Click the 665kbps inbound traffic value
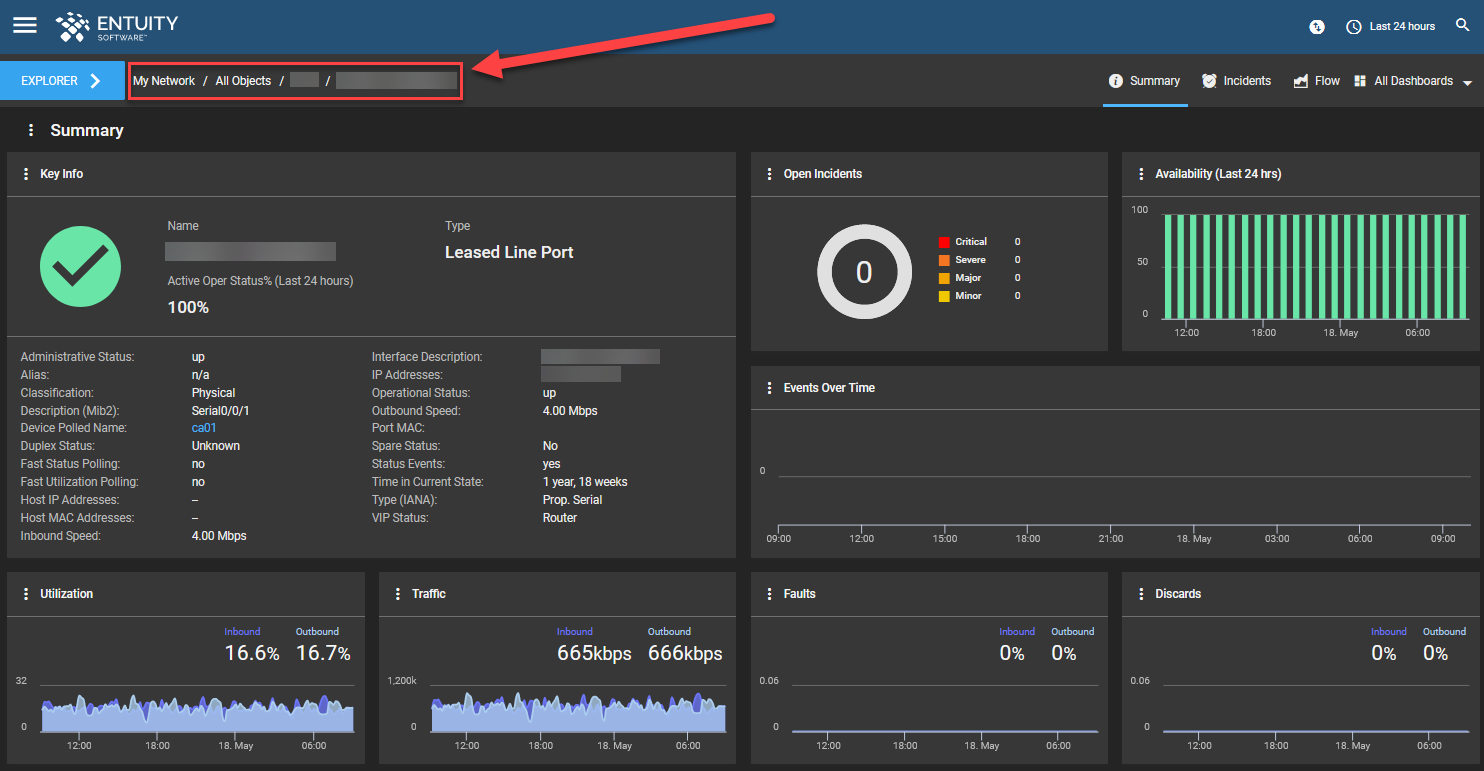This screenshot has width=1484, height=771. 594,654
